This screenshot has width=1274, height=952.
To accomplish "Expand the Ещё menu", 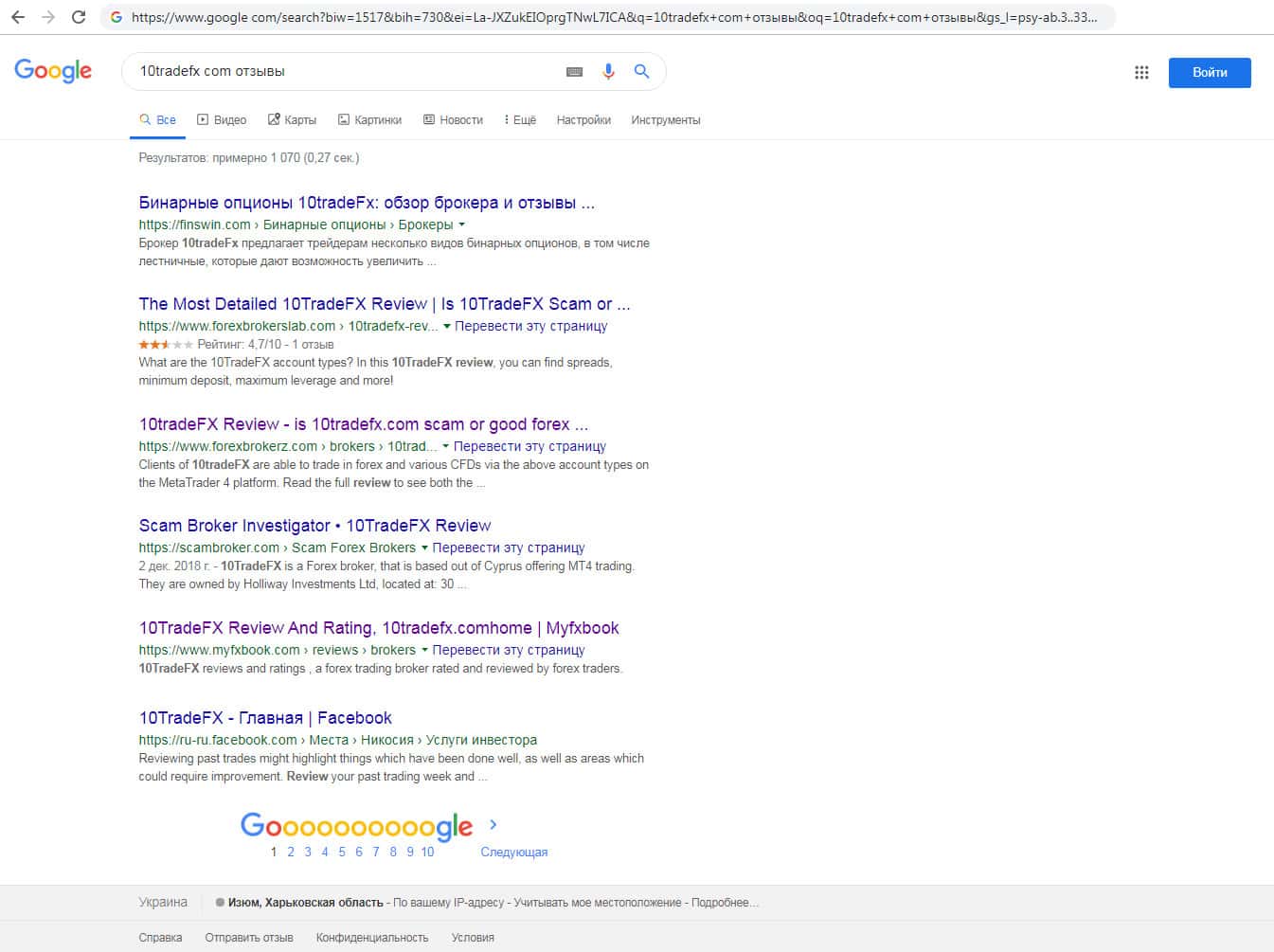I will pos(520,120).
